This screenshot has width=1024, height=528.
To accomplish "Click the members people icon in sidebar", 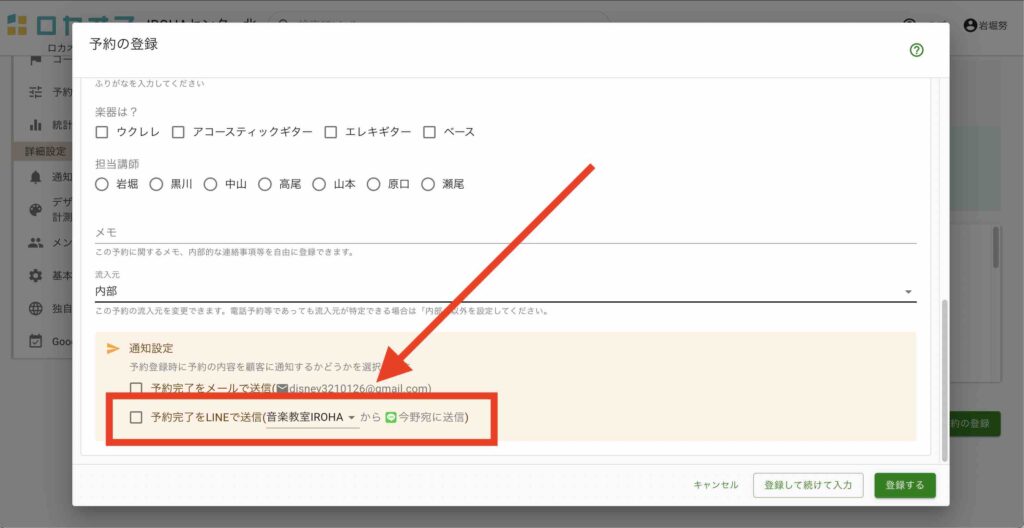I will coord(36,243).
